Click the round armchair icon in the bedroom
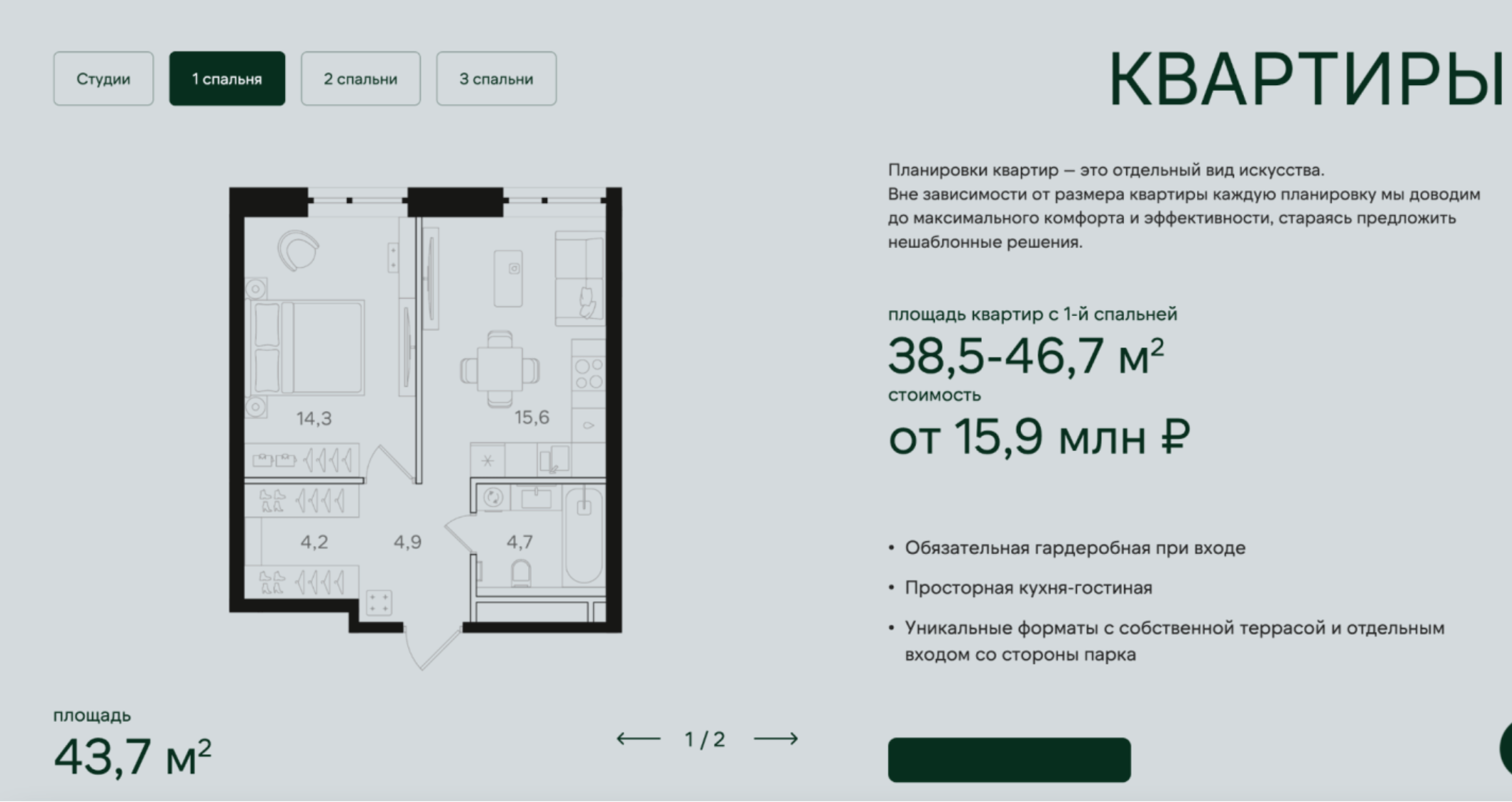Viewport: 1512px width, 802px height. (298, 251)
